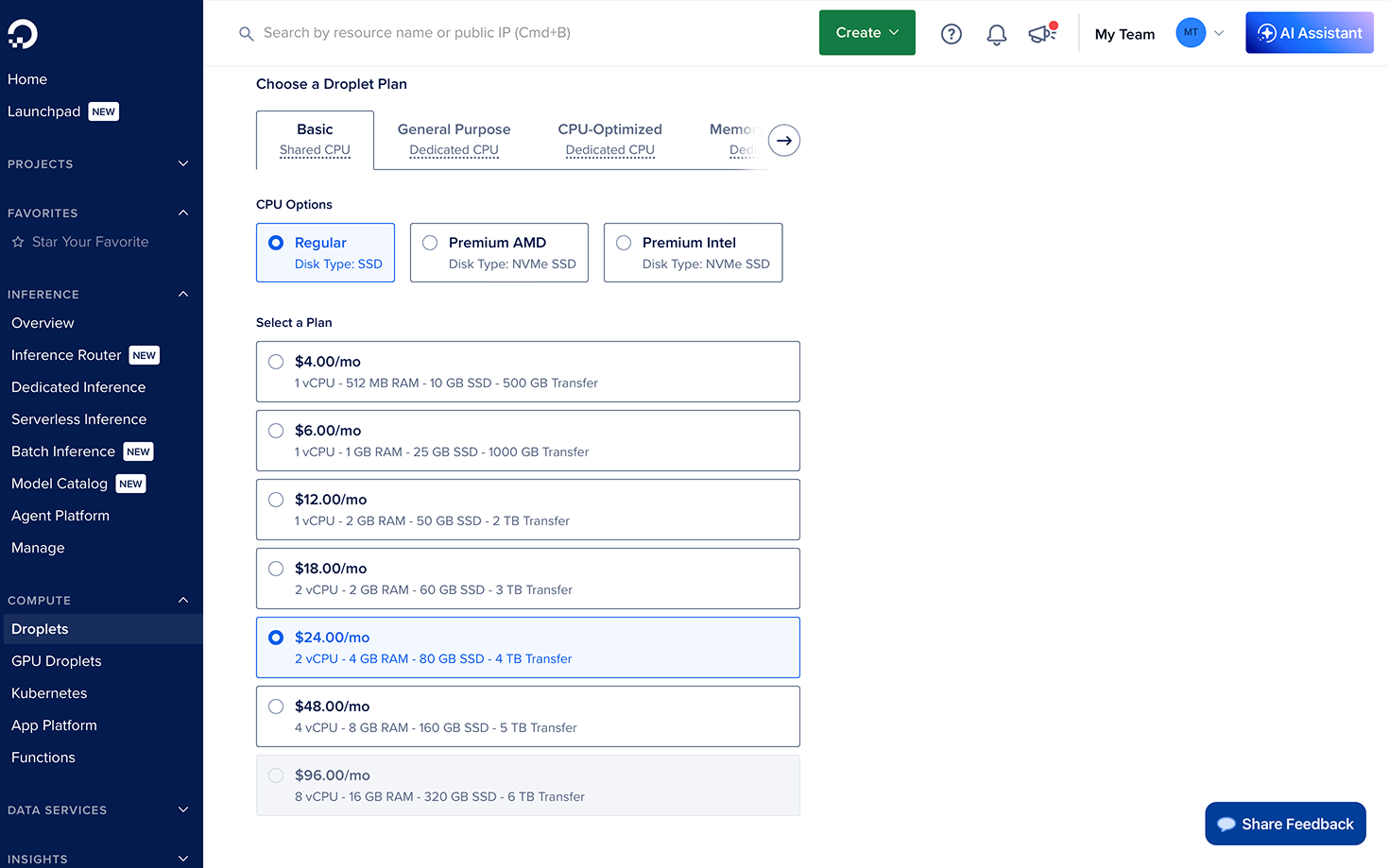Image resolution: width=1389 pixels, height=868 pixels.
Task: Choose the $48.00/mo plan
Action: 527,716
